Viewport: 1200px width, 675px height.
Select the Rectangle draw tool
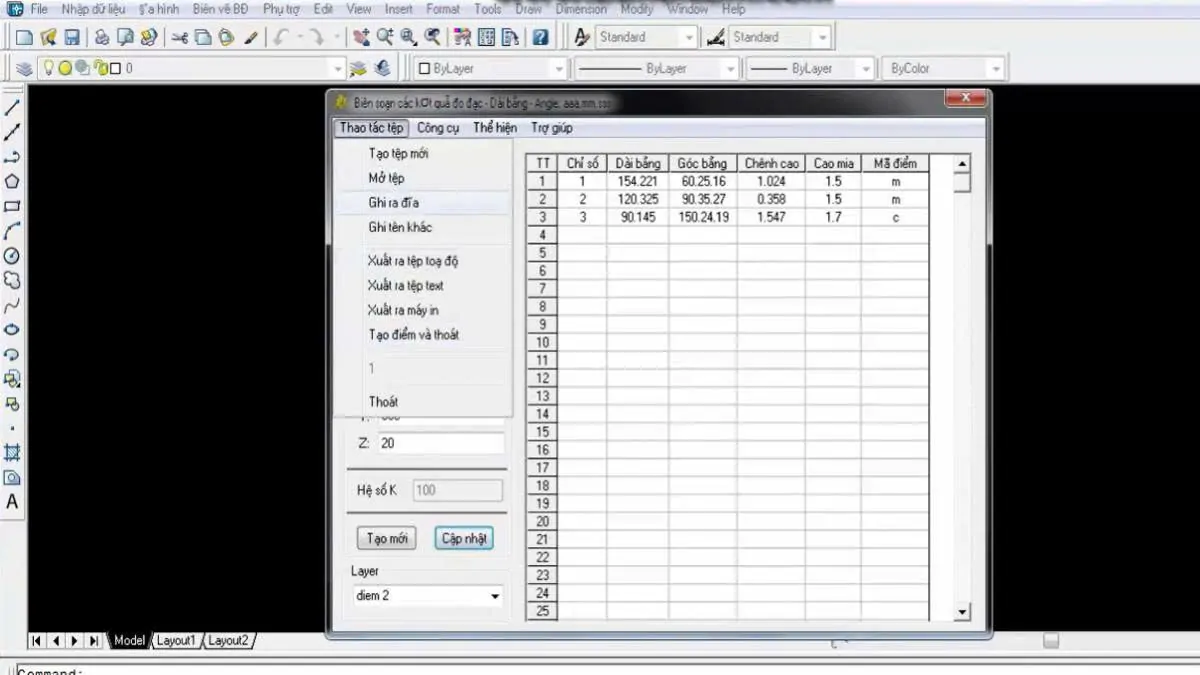click(12, 207)
